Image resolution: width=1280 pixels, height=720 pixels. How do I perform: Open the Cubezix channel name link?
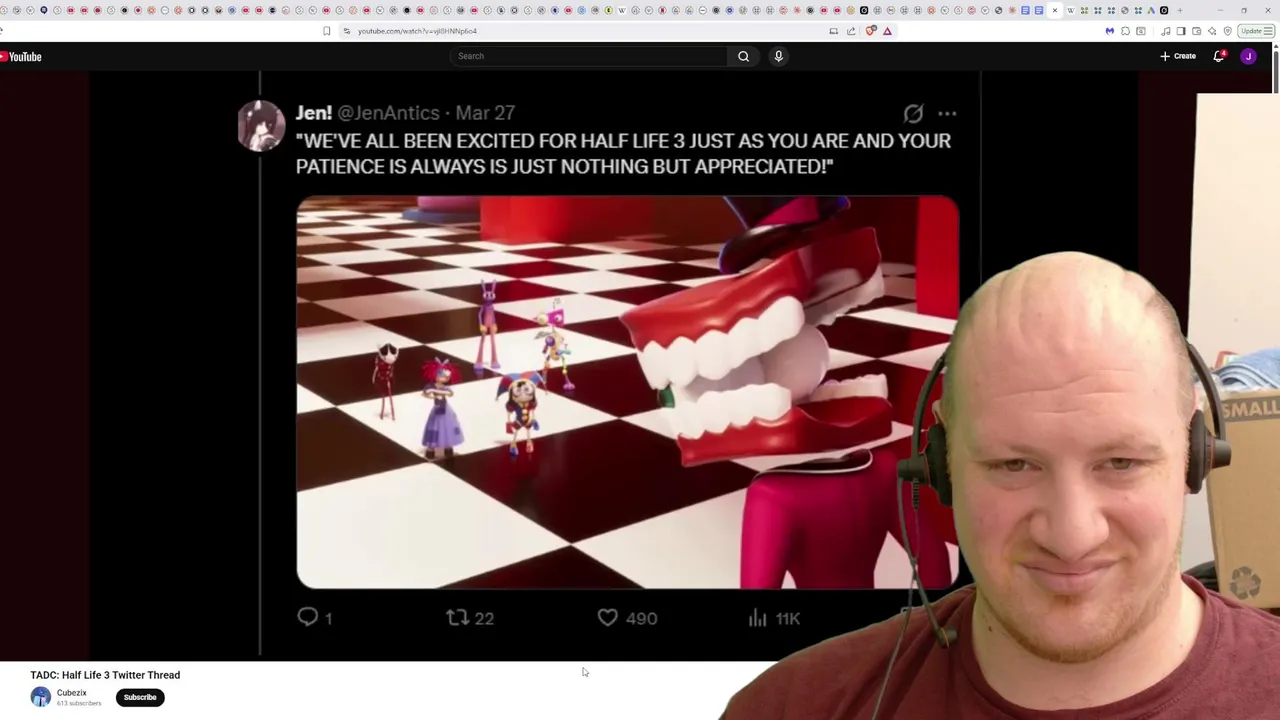point(71,693)
